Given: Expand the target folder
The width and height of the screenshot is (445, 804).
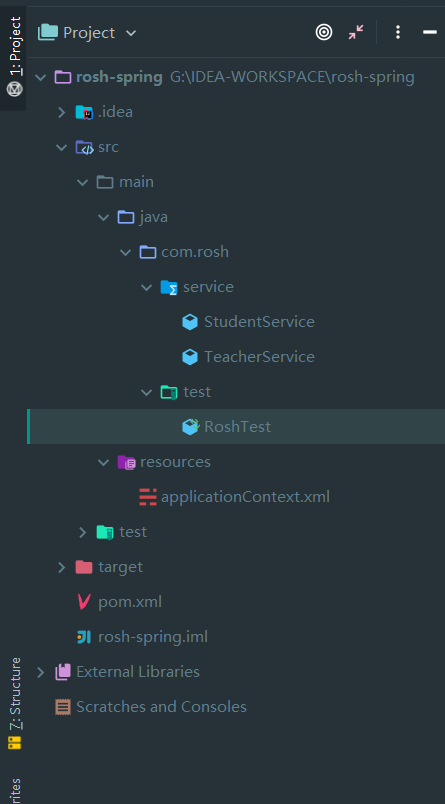Looking at the screenshot, I should point(62,567).
